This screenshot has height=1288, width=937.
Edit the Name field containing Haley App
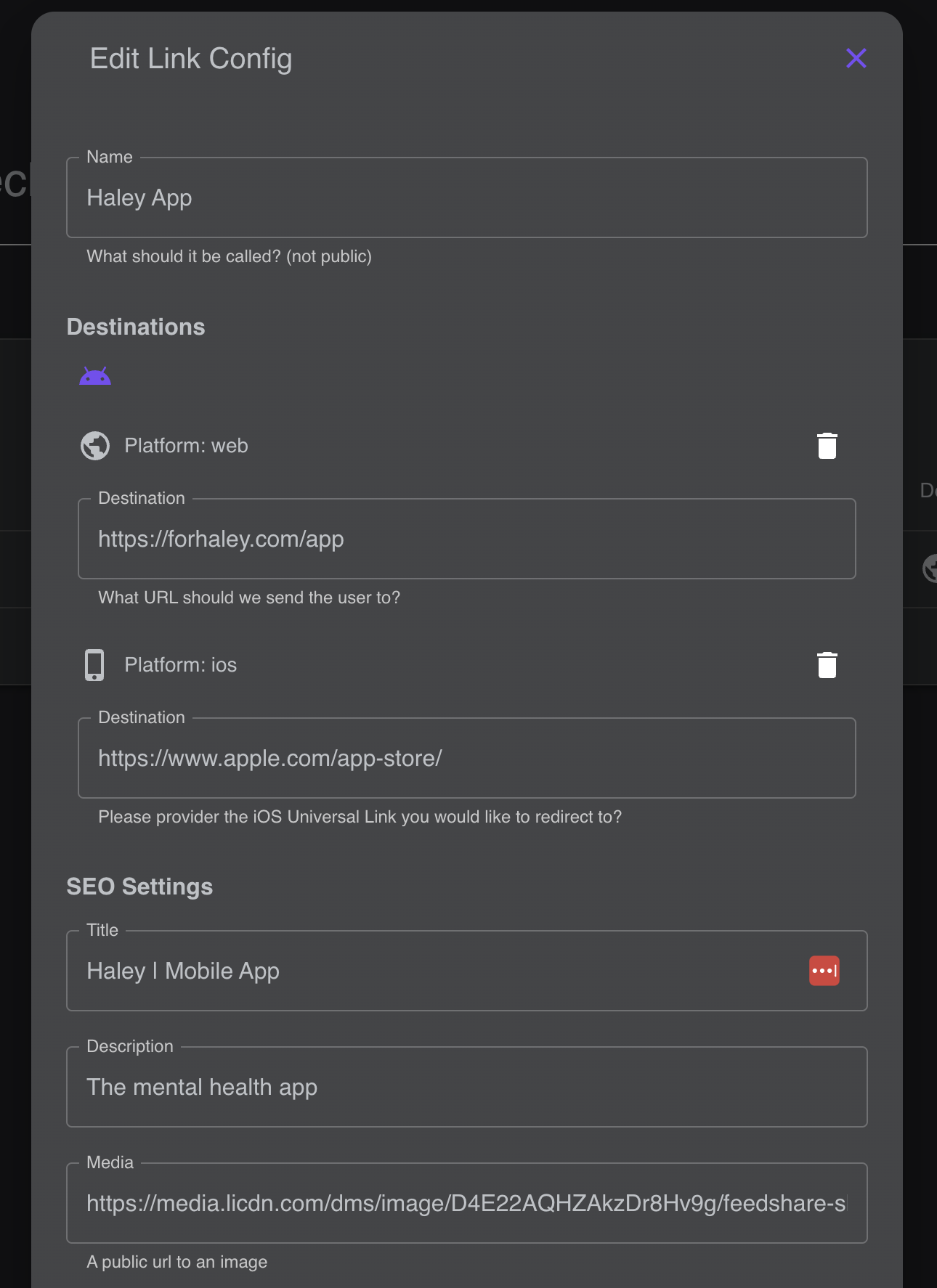coord(467,197)
